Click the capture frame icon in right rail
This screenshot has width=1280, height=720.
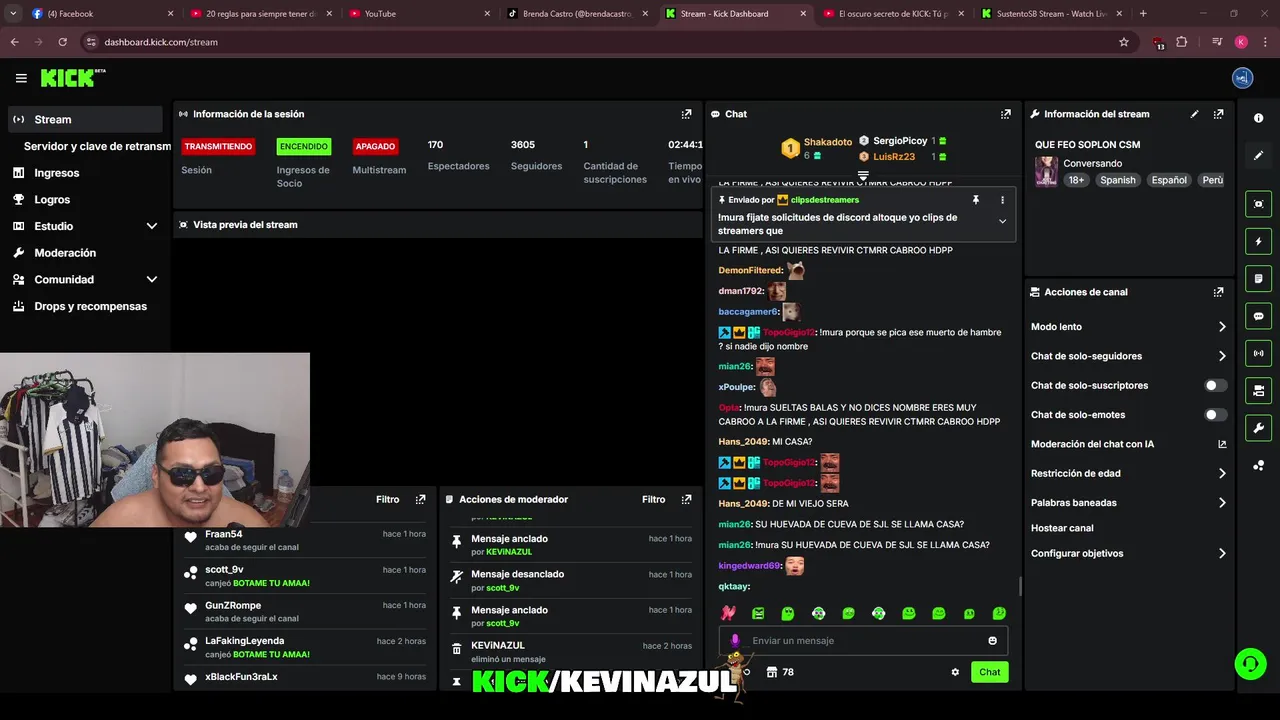[x=1258, y=204]
